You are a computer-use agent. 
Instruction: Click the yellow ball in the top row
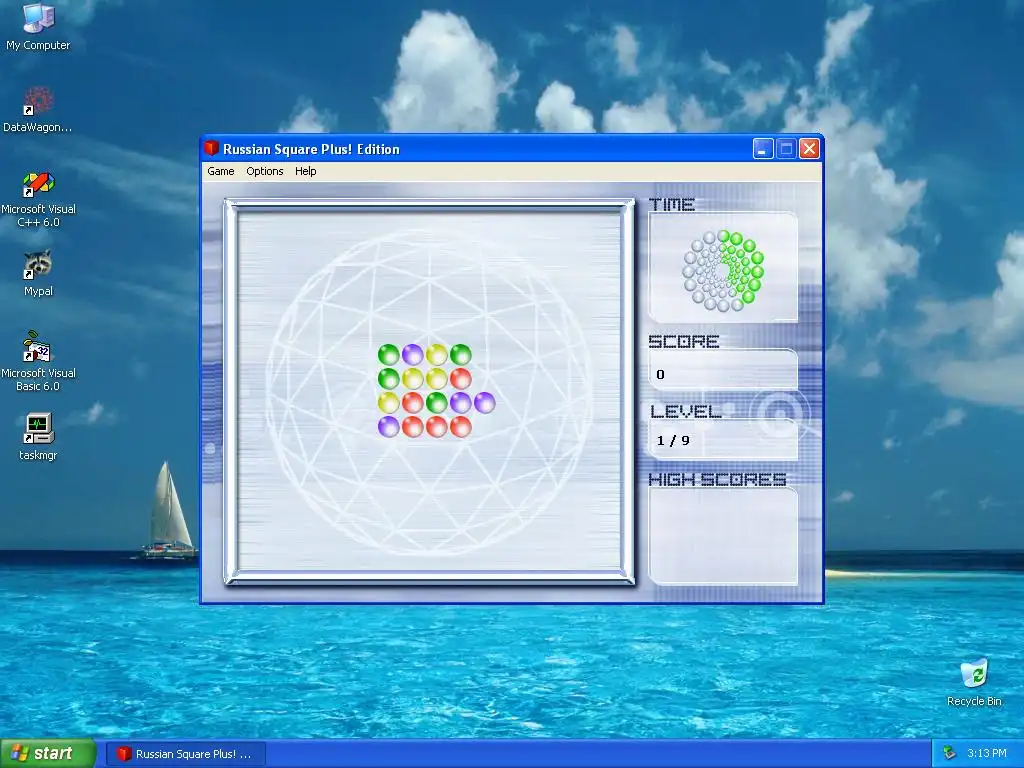coord(436,355)
